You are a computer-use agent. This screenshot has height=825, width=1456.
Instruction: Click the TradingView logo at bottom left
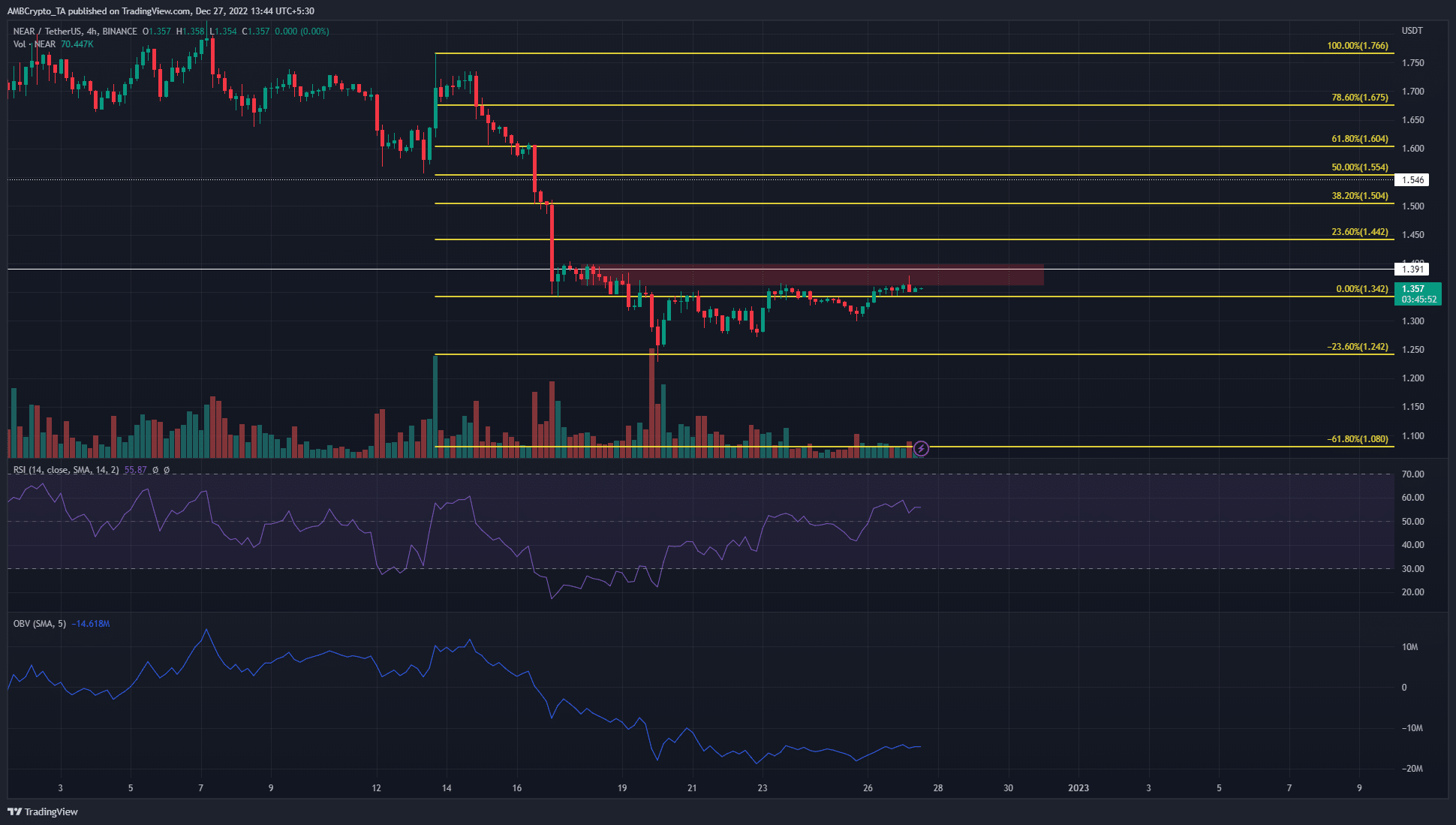pos(43,811)
